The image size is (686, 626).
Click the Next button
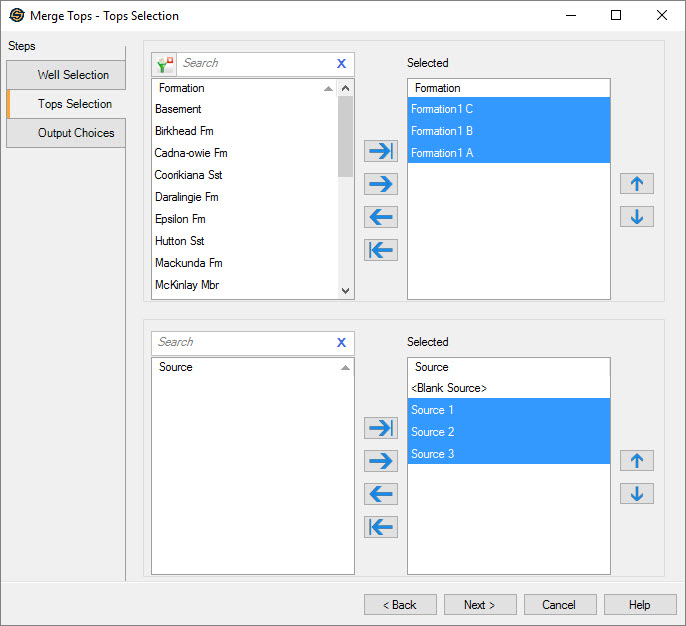478,605
